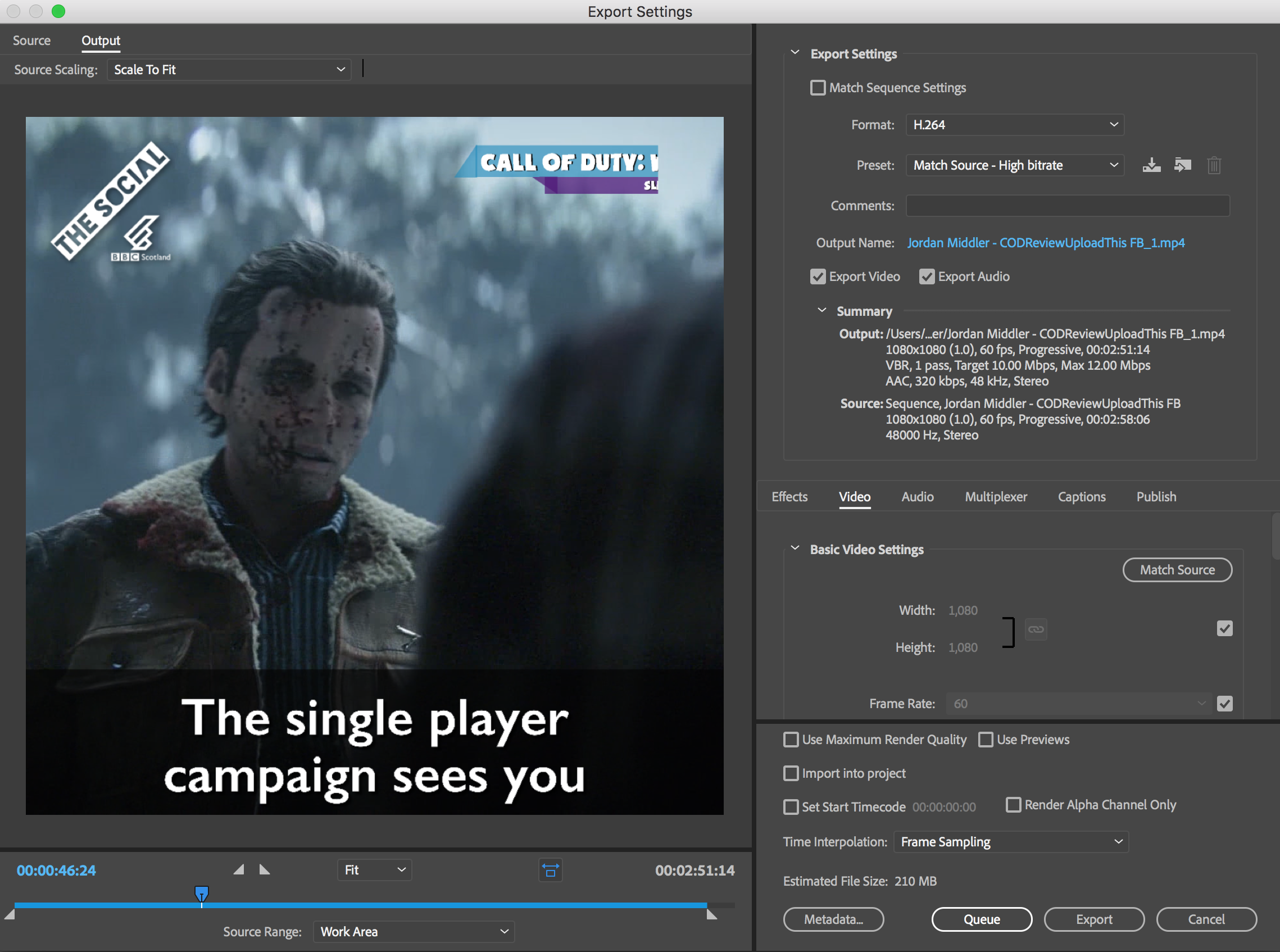
Task: Open the Time Interpolation dropdown
Action: coord(1010,841)
